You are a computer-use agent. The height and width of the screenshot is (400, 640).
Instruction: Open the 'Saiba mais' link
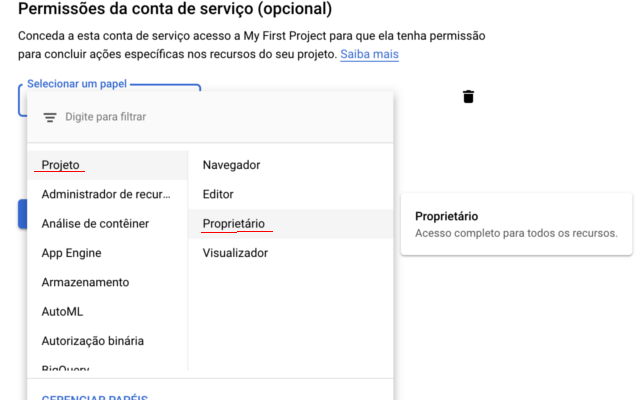tap(369, 54)
